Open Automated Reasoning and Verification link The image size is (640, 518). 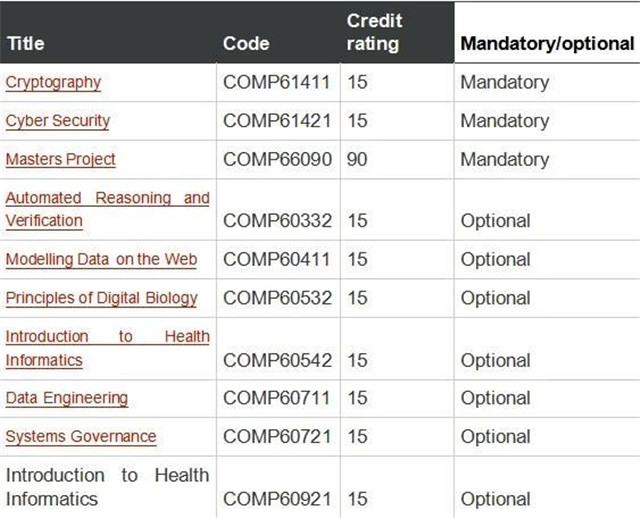[107, 209]
